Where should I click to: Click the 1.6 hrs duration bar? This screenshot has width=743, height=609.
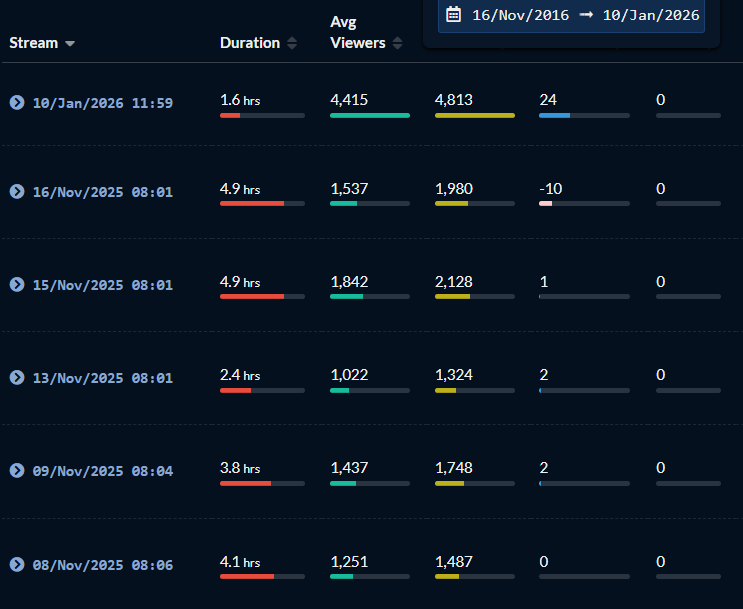[x=263, y=116]
